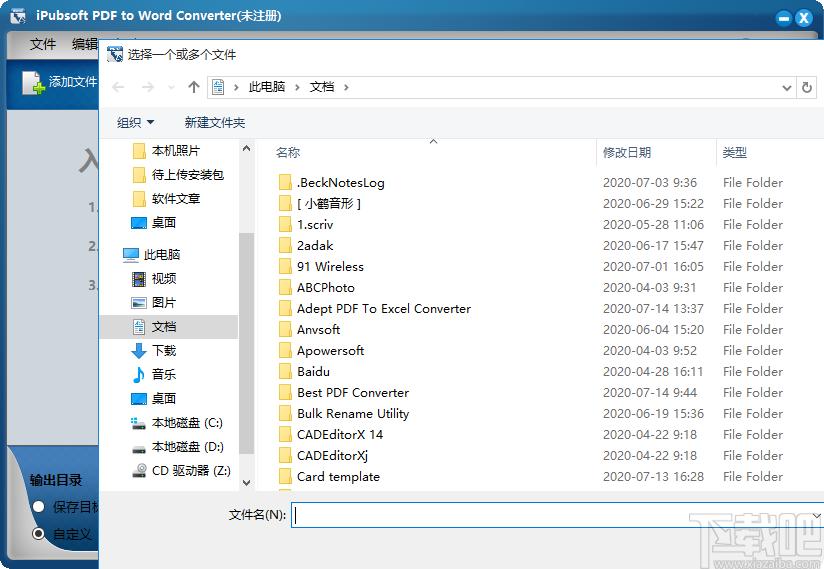Select the 1.scriv folder icon

tap(285, 225)
